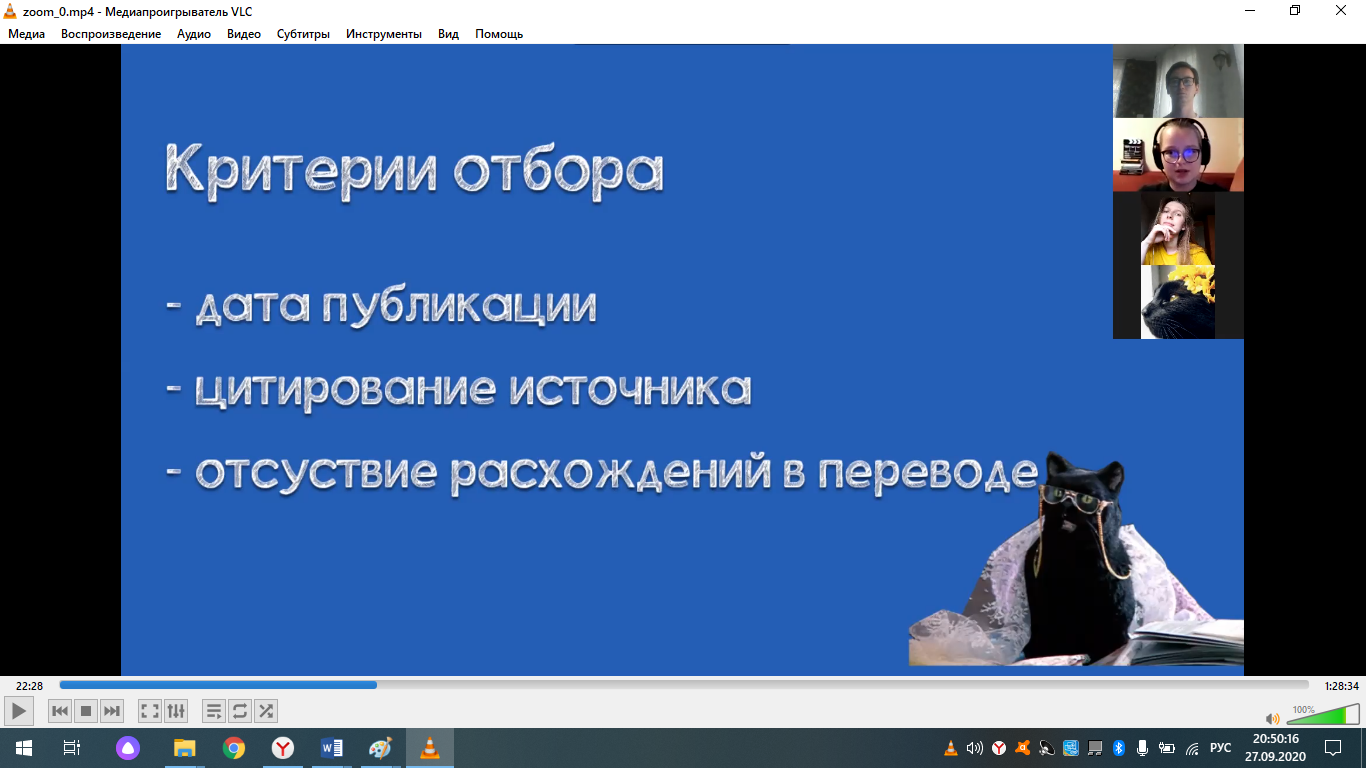Click the VLC cone title bar icon
This screenshot has height=768, width=1366.
point(11,11)
